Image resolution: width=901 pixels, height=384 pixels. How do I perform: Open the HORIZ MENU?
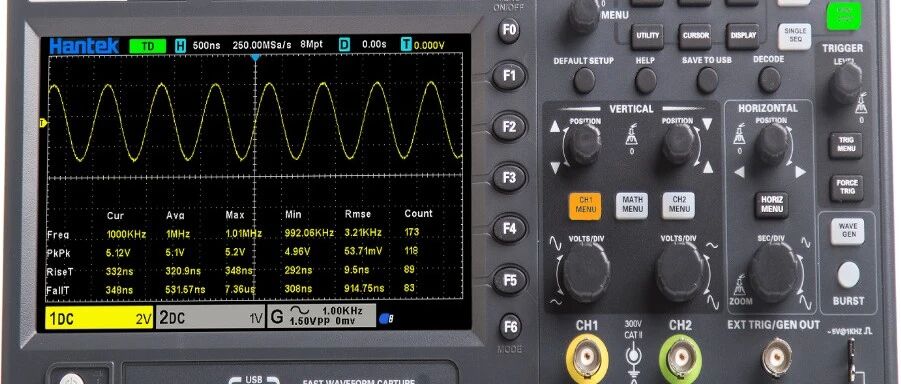pos(771,206)
